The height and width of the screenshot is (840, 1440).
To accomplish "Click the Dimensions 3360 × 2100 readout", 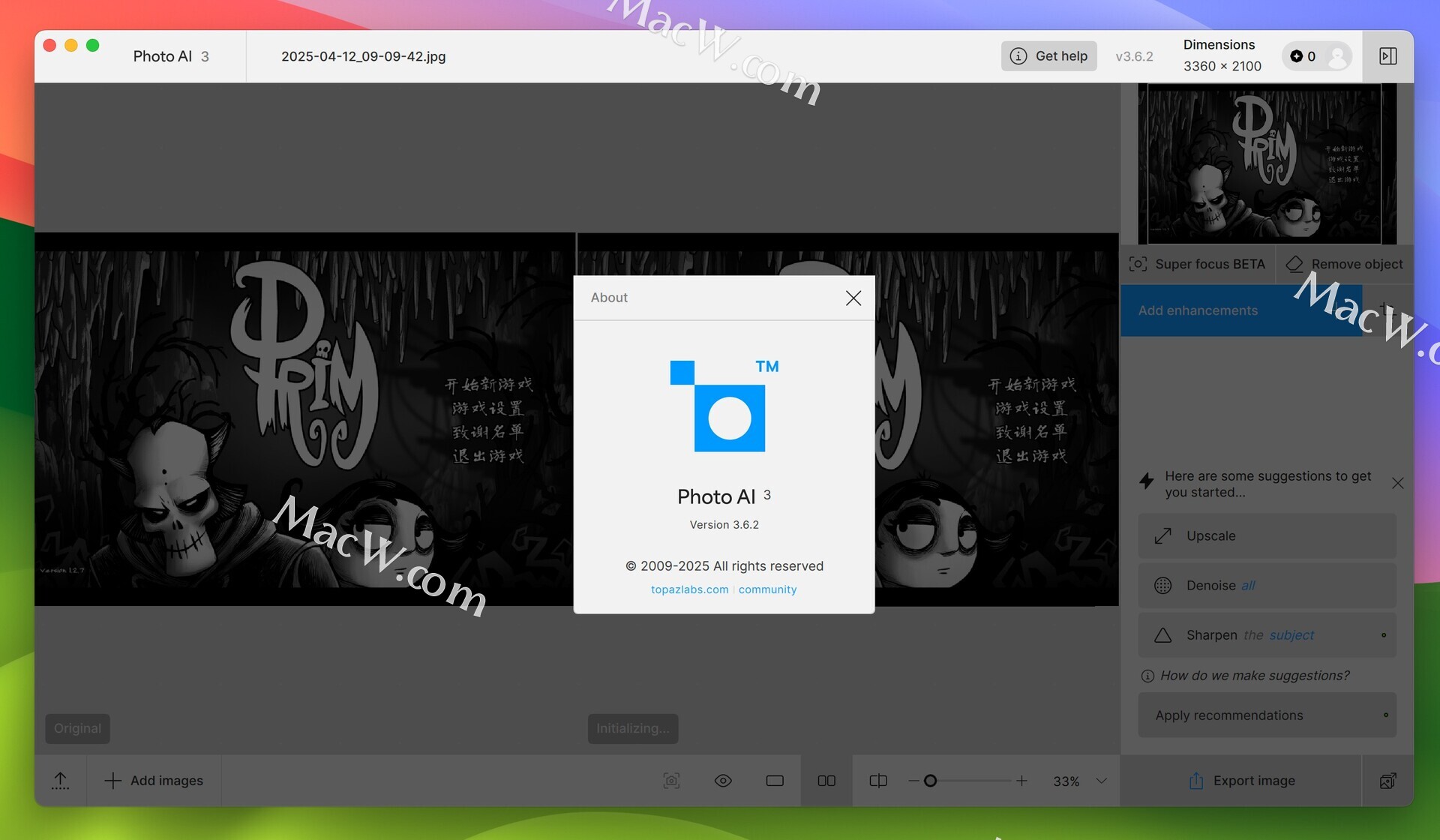I will [1222, 55].
